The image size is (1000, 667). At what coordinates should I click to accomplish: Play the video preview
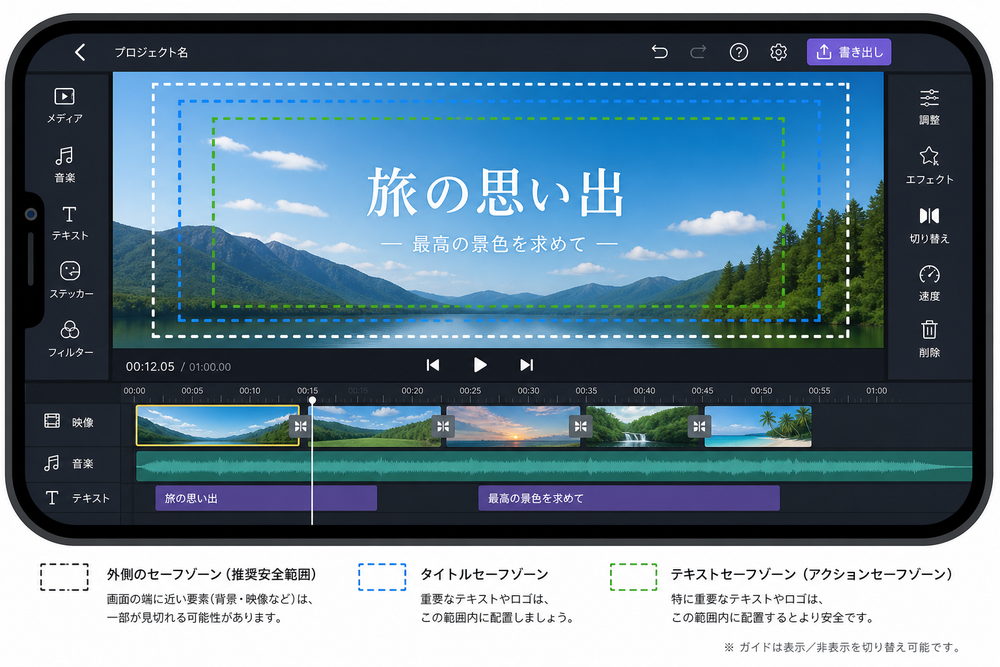pos(480,365)
